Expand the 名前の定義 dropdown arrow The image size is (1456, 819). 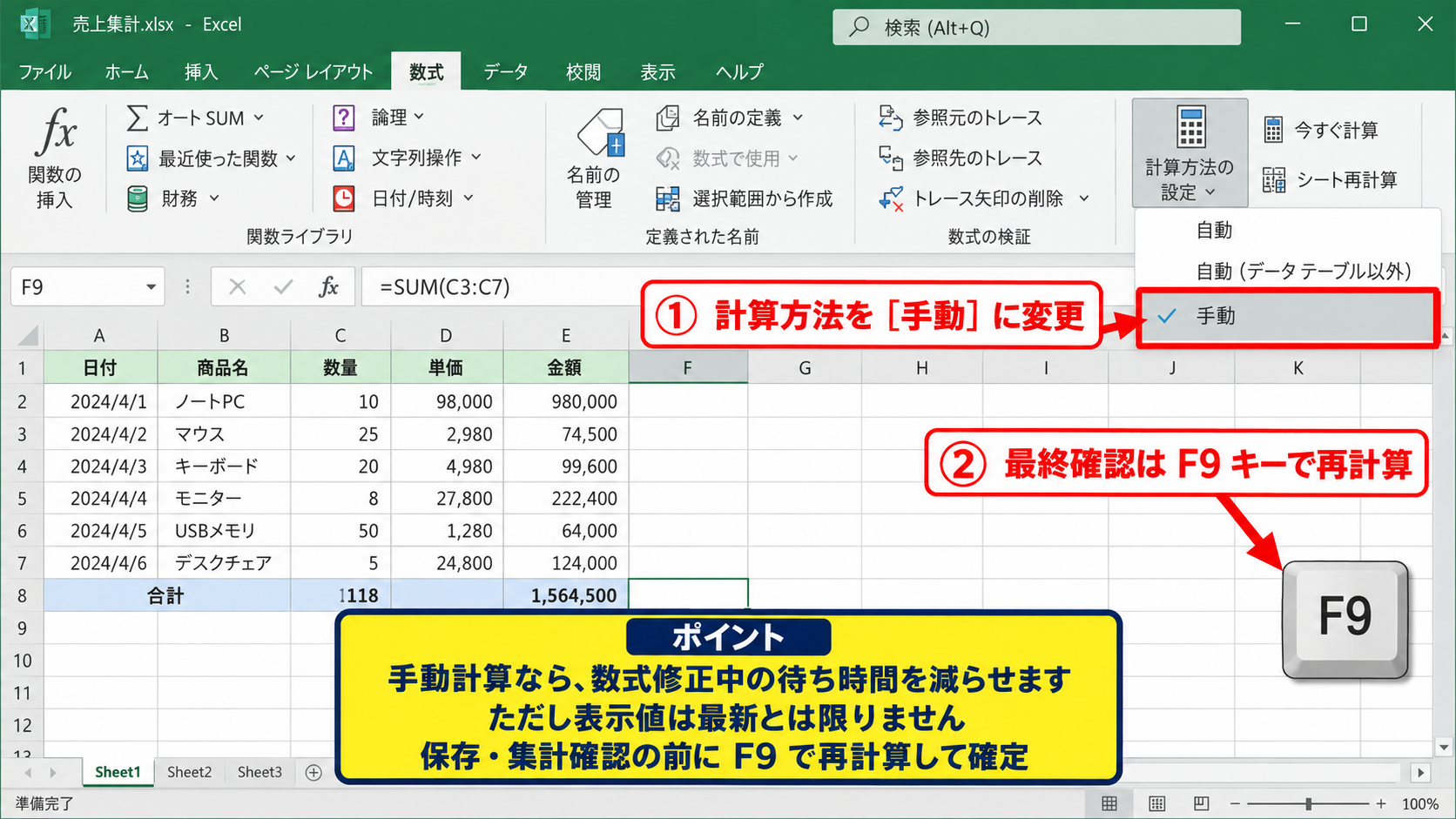[x=798, y=117]
